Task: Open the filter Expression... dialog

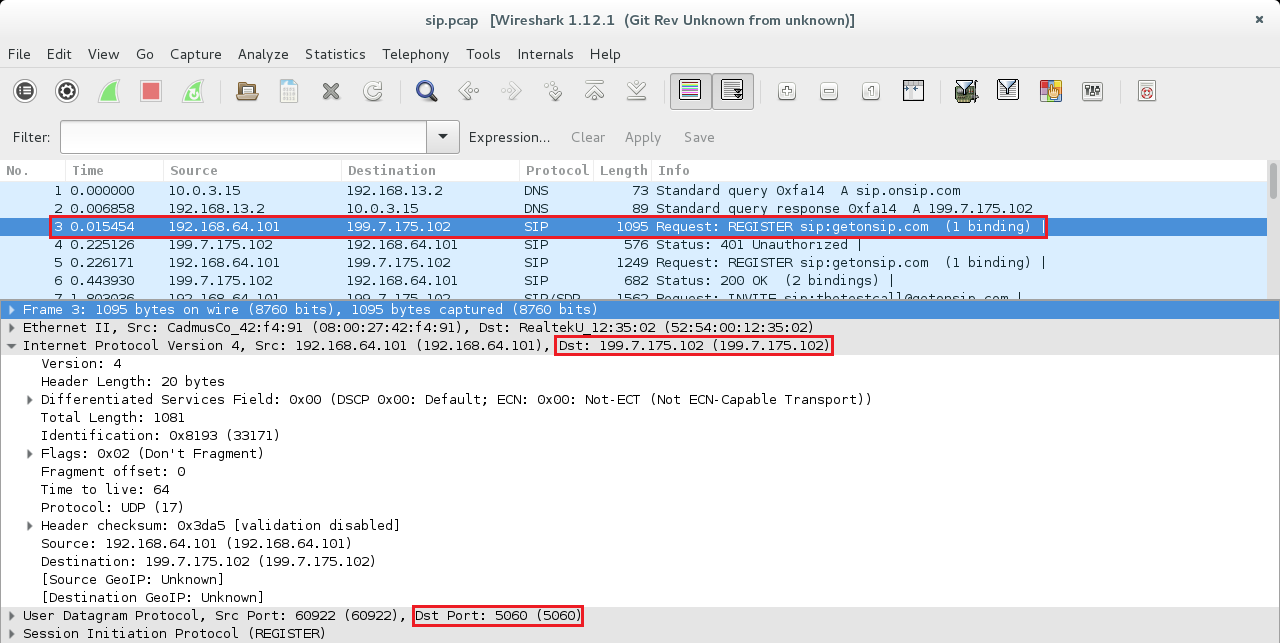Action: click(x=509, y=137)
